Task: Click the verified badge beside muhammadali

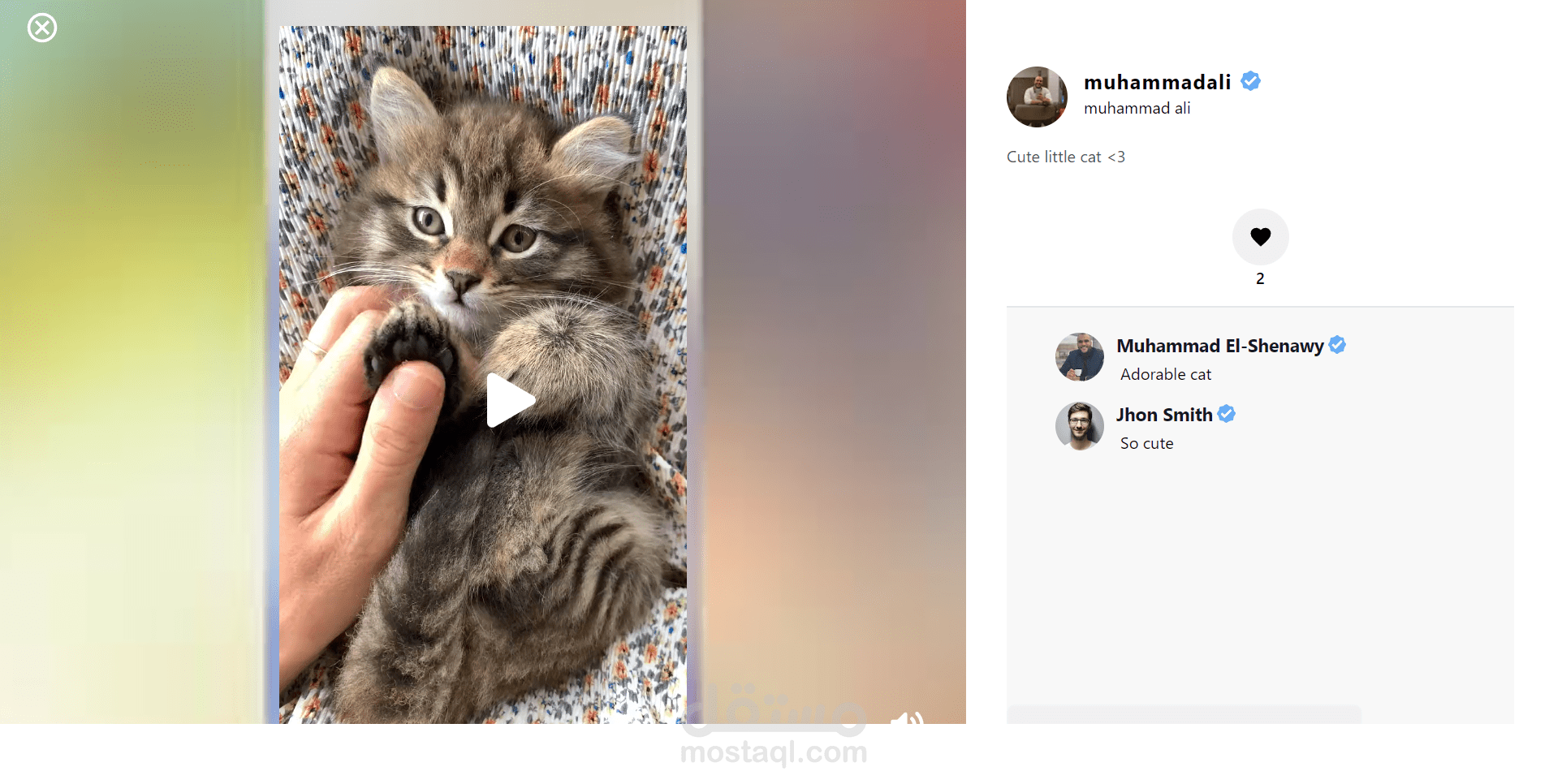Action: click(x=1250, y=81)
